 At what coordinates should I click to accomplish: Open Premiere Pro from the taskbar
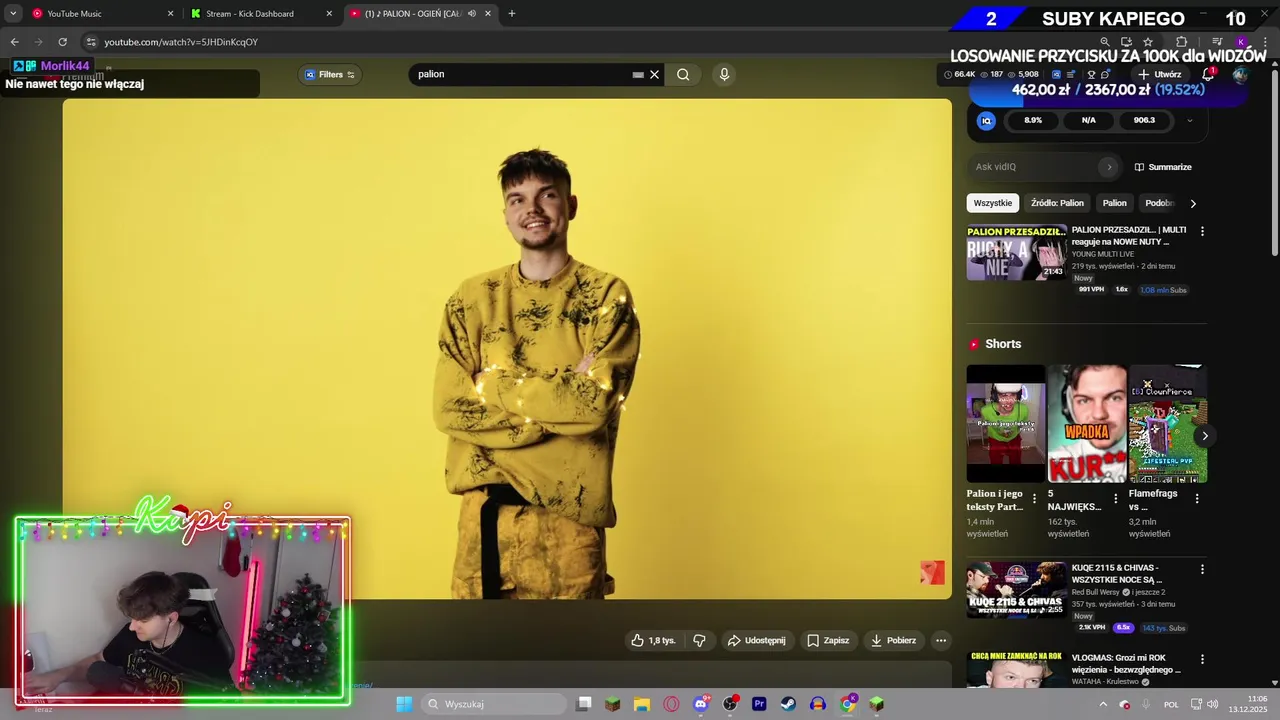(759, 704)
